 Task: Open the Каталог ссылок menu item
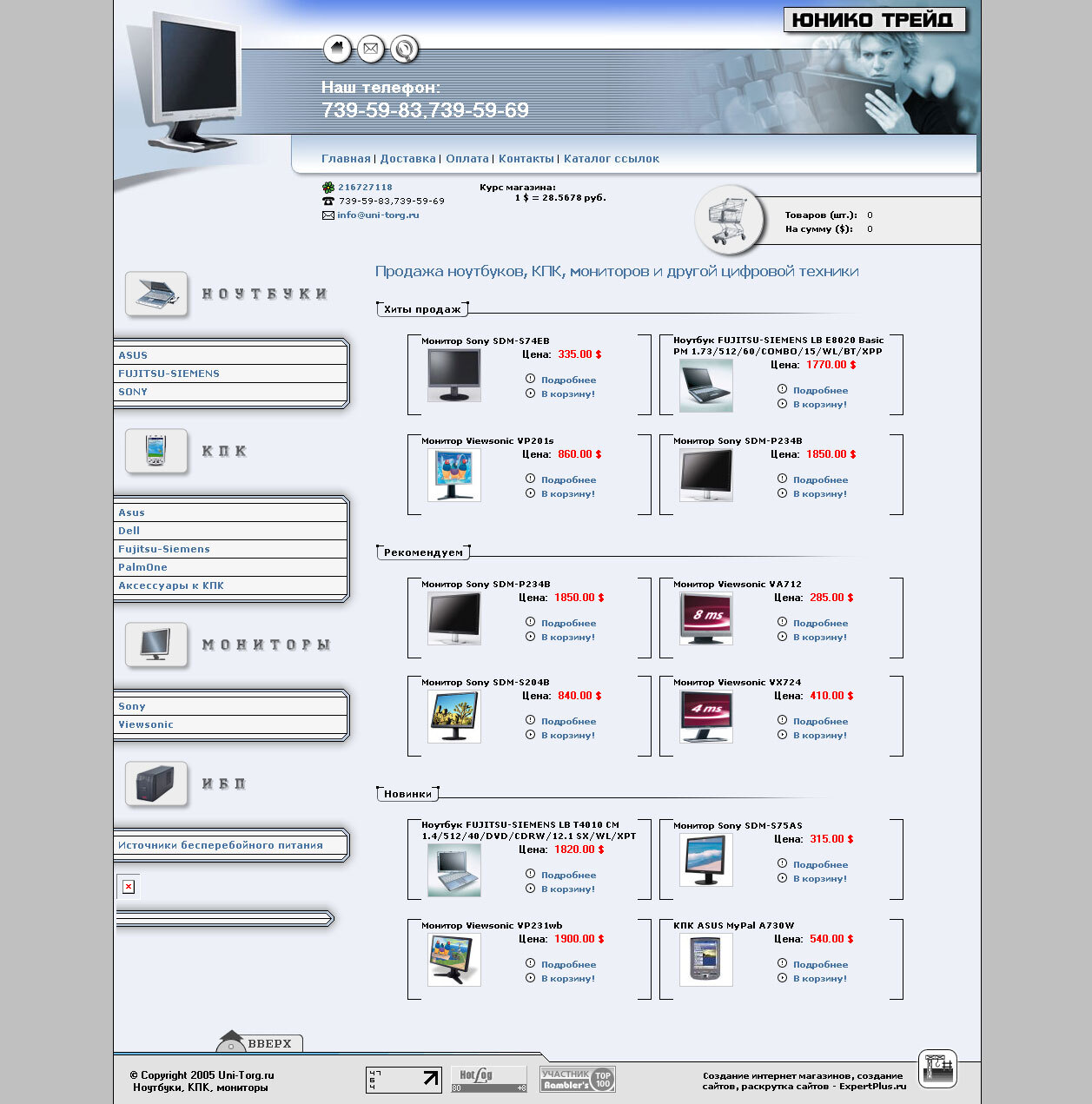[612, 159]
